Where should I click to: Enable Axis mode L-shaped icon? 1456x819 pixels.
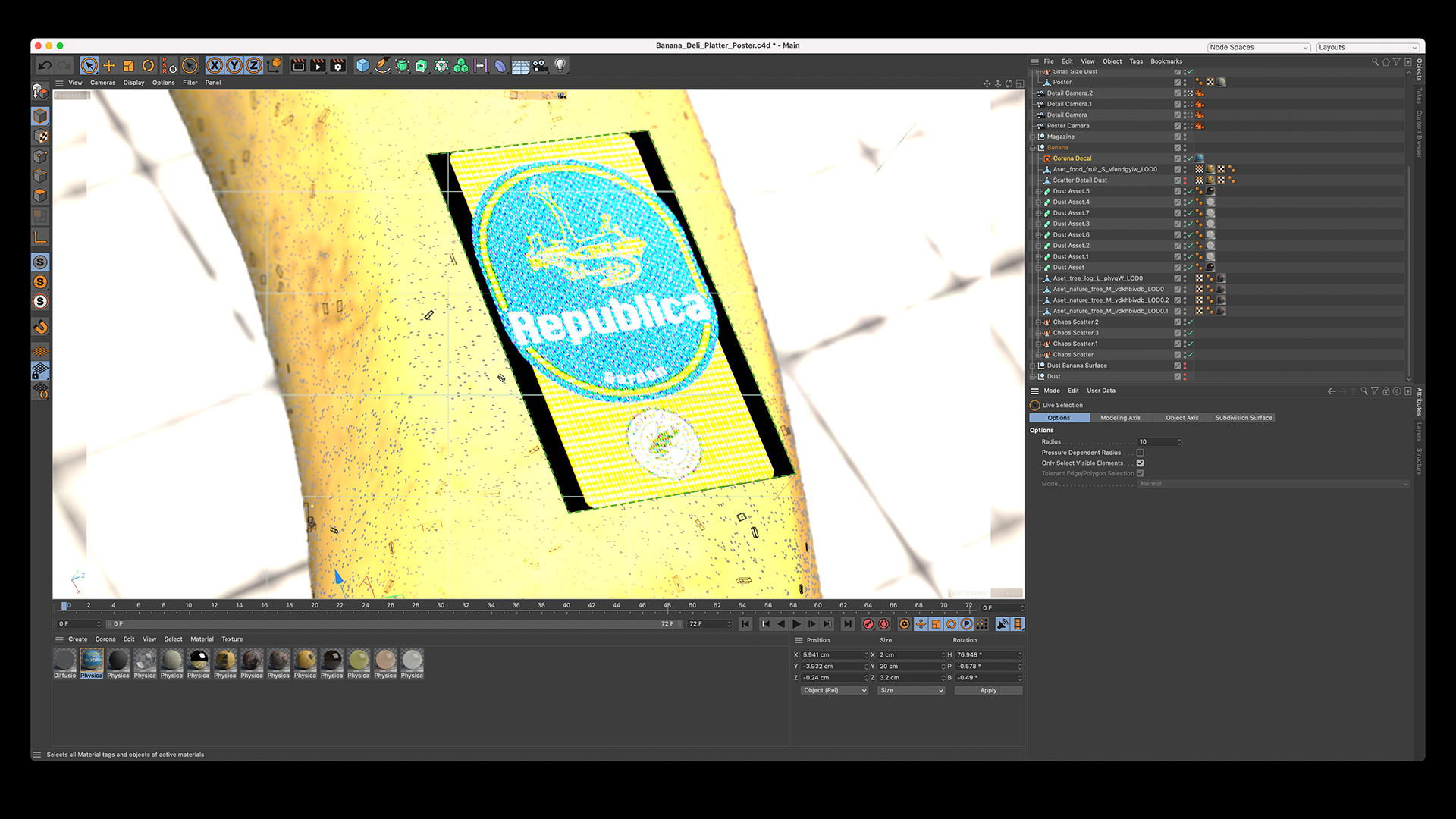pos(41,238)
